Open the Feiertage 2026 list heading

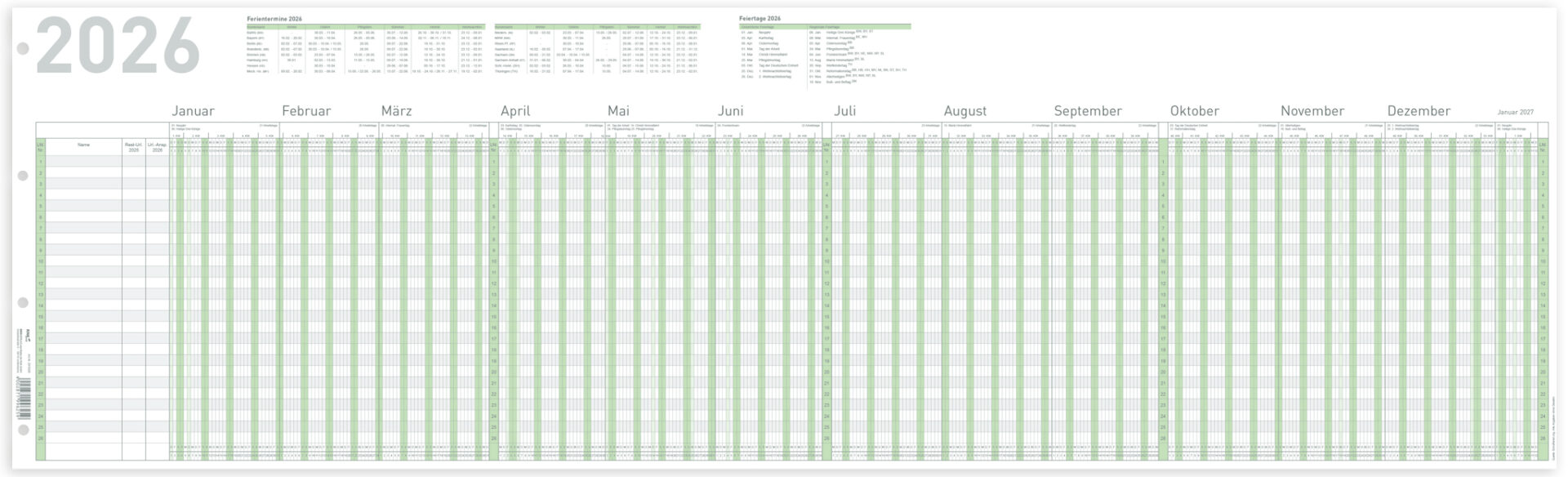(760, 18)
